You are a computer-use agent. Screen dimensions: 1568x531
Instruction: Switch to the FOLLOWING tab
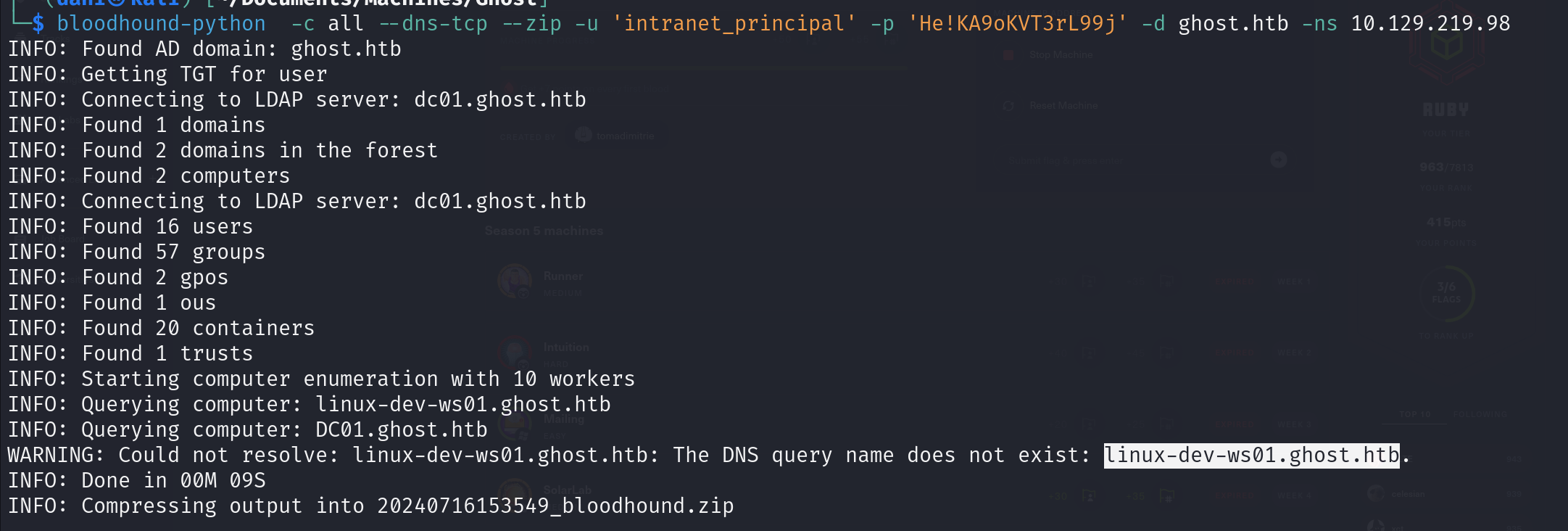(1480, 415)
